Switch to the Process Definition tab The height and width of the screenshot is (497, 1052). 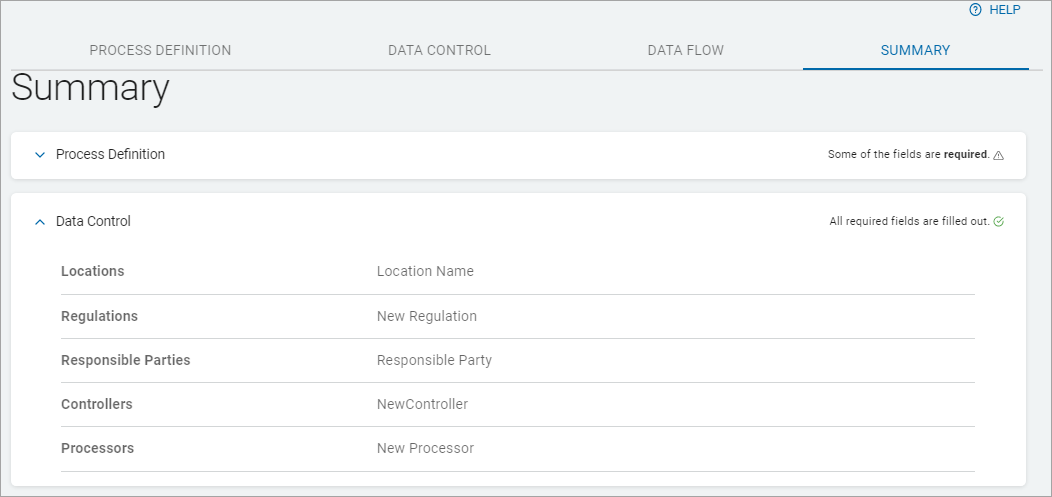(x=160, y=50)
